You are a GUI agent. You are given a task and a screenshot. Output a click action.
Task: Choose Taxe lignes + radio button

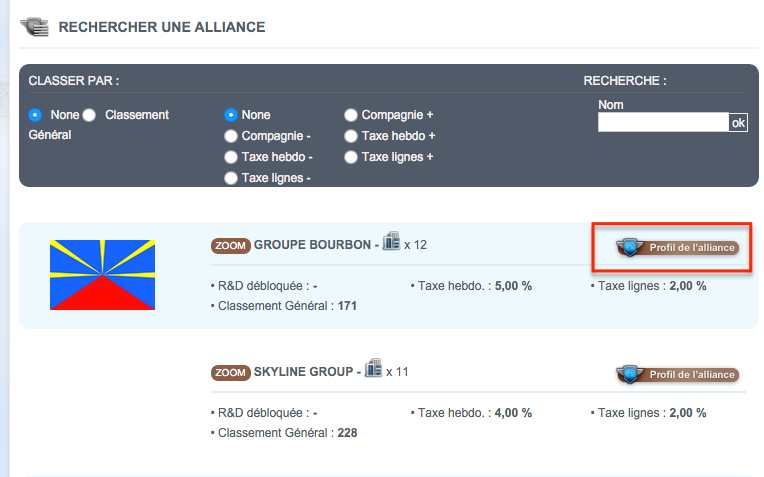[x=351, y=157]
